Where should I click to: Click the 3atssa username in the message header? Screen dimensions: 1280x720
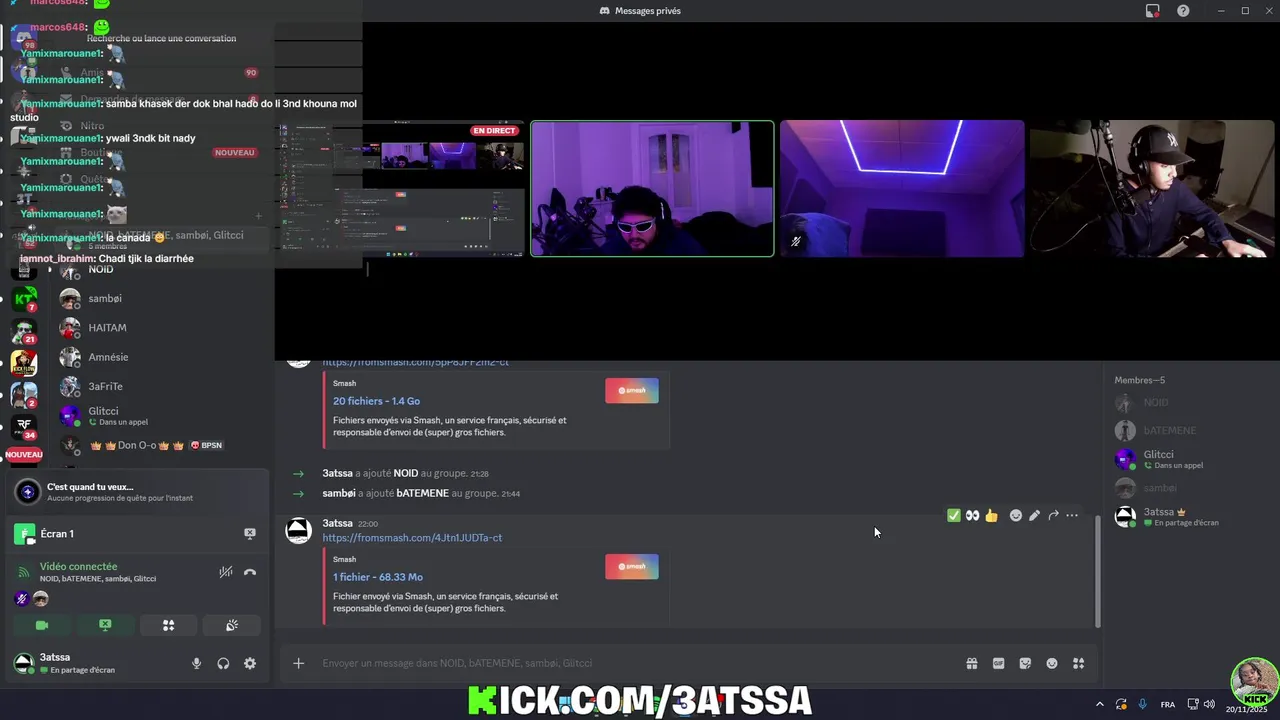coord(337,523)
